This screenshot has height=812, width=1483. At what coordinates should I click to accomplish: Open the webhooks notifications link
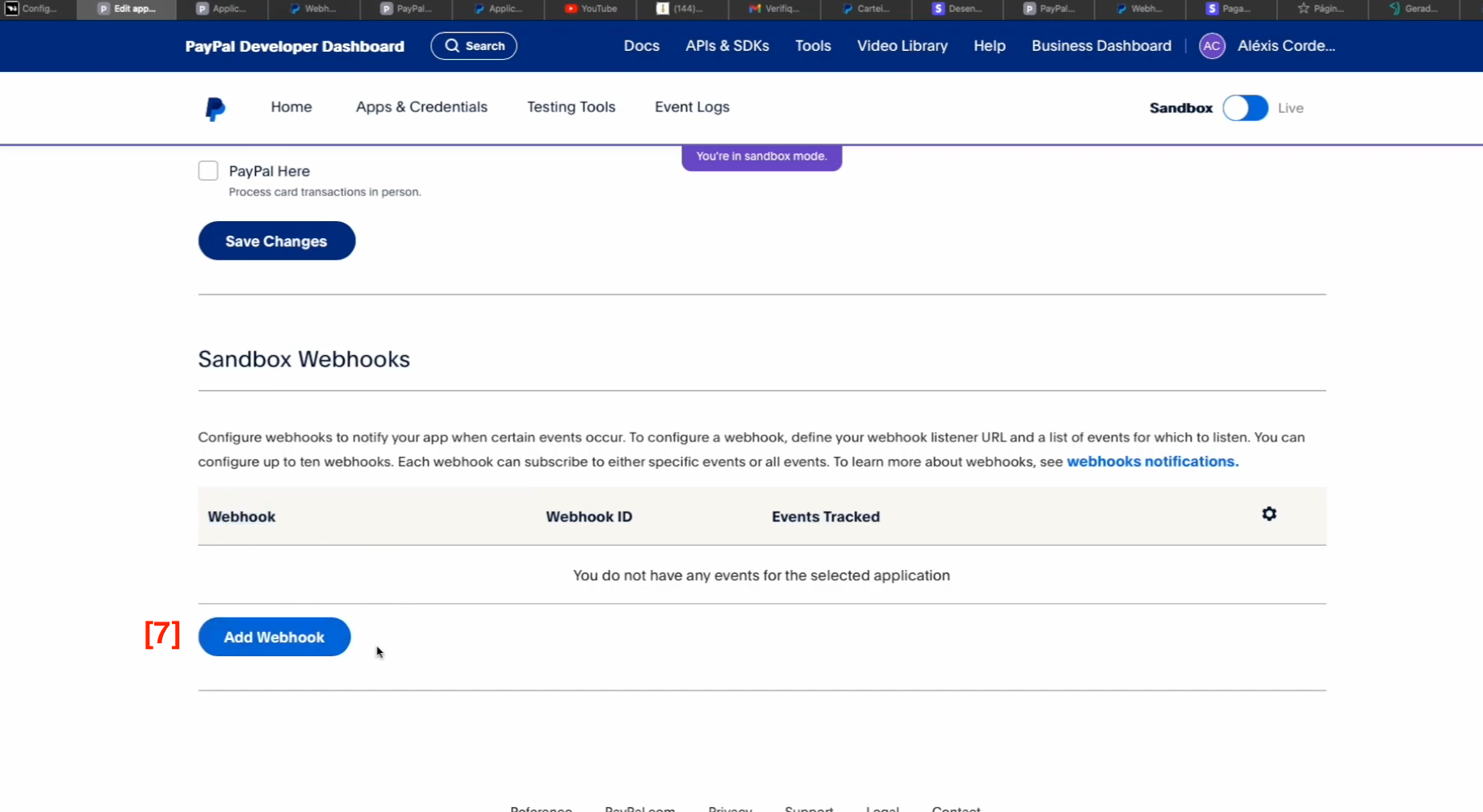(x=1152, y=462)
